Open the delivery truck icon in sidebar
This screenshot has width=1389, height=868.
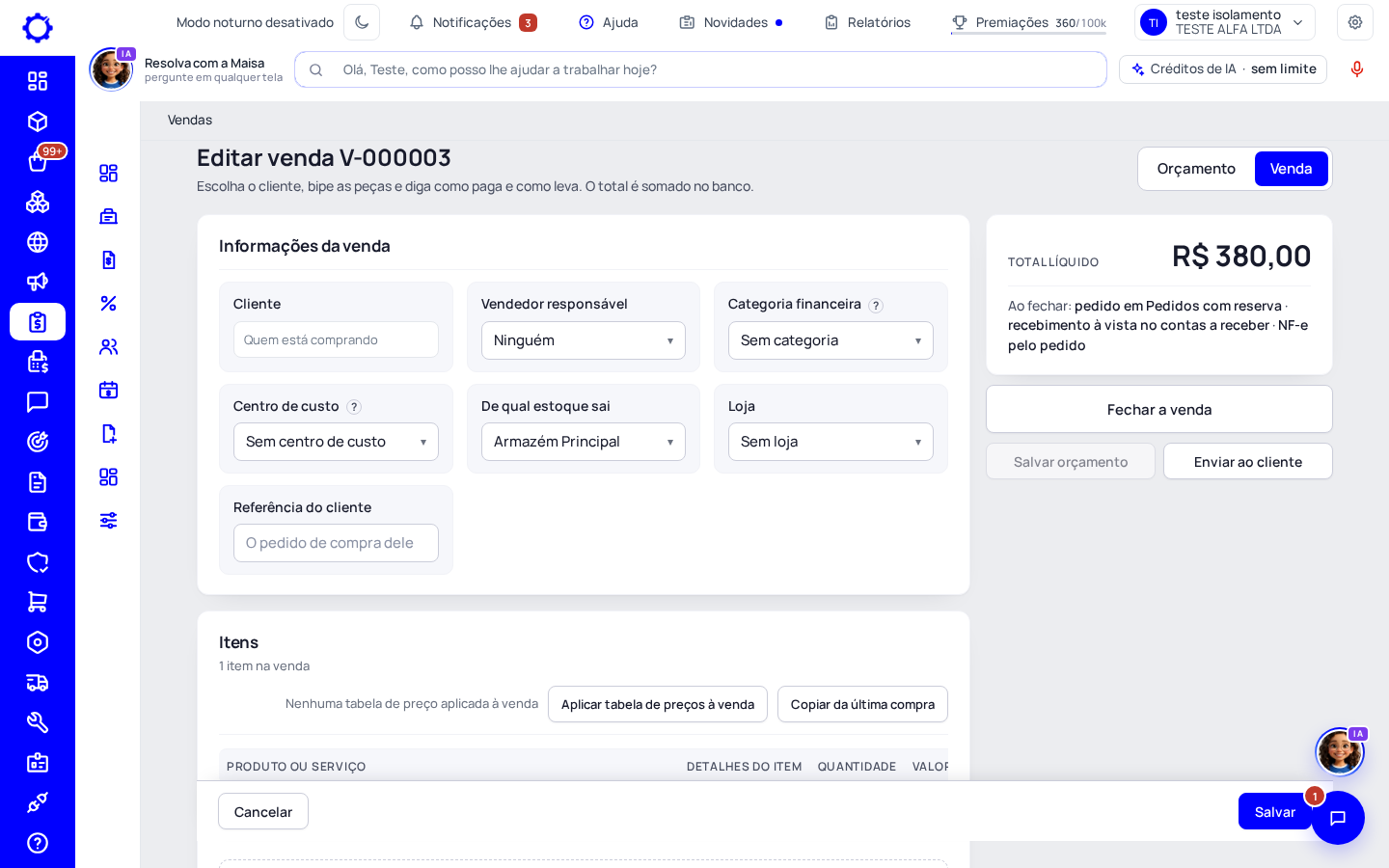click(x=38, y=683)
